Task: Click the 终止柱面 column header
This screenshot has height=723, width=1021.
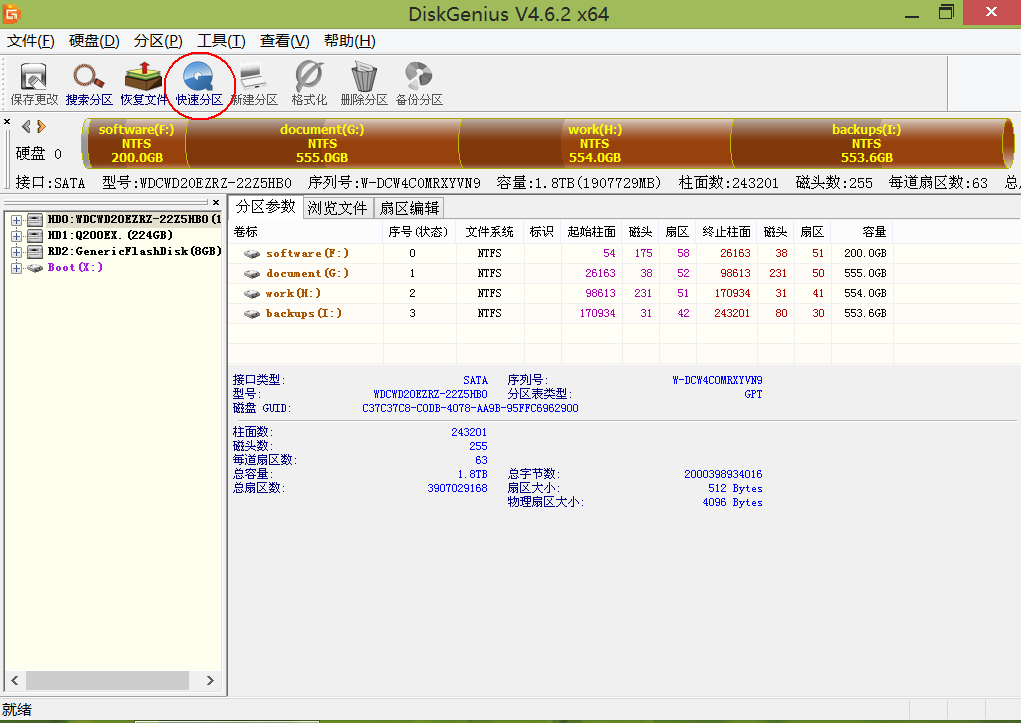Action: pos(727,232)
